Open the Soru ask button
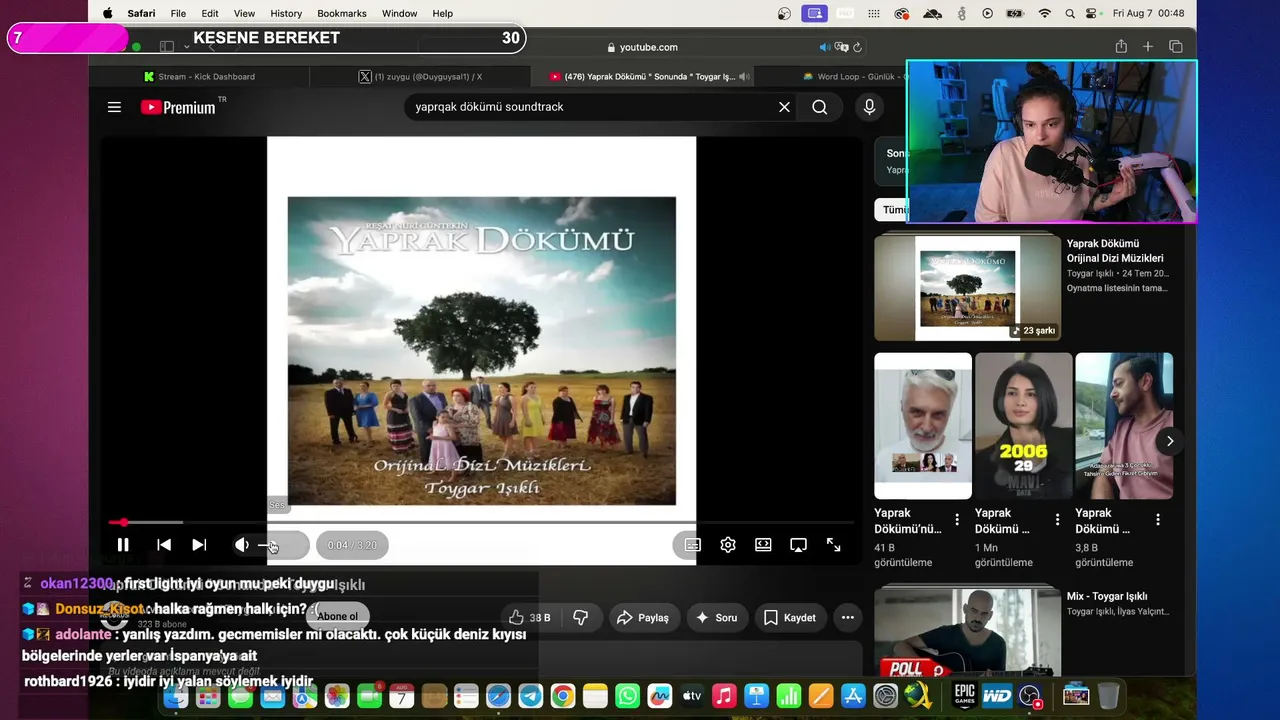1280x720 pixels. pos(716,618)
